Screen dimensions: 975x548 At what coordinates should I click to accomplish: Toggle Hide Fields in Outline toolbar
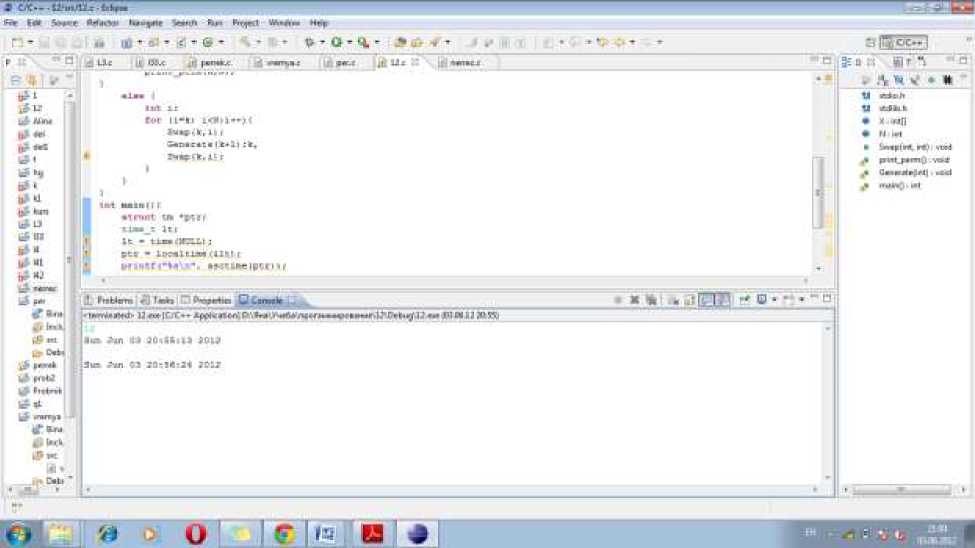pyautogui.click(x=899, y=80)
